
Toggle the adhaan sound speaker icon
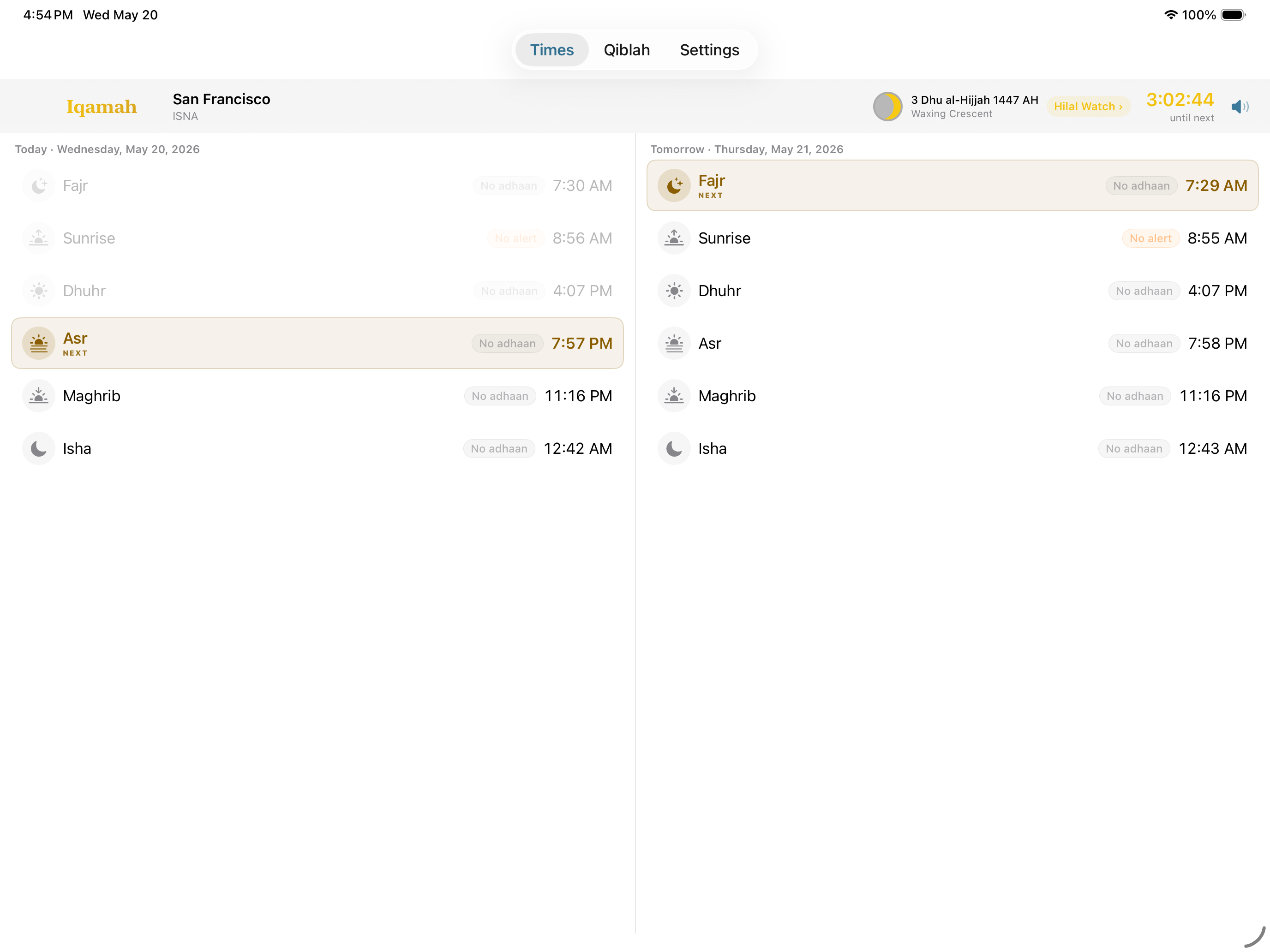point(1240,107)
